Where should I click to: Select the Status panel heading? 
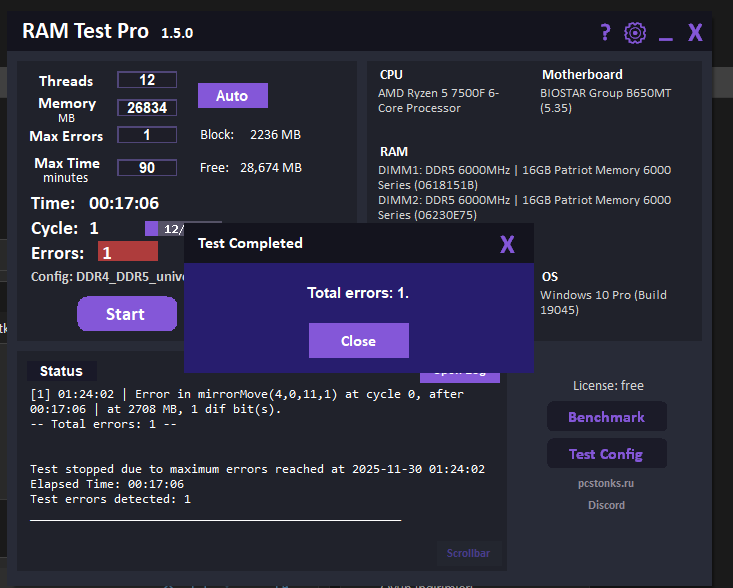point(61,371)
